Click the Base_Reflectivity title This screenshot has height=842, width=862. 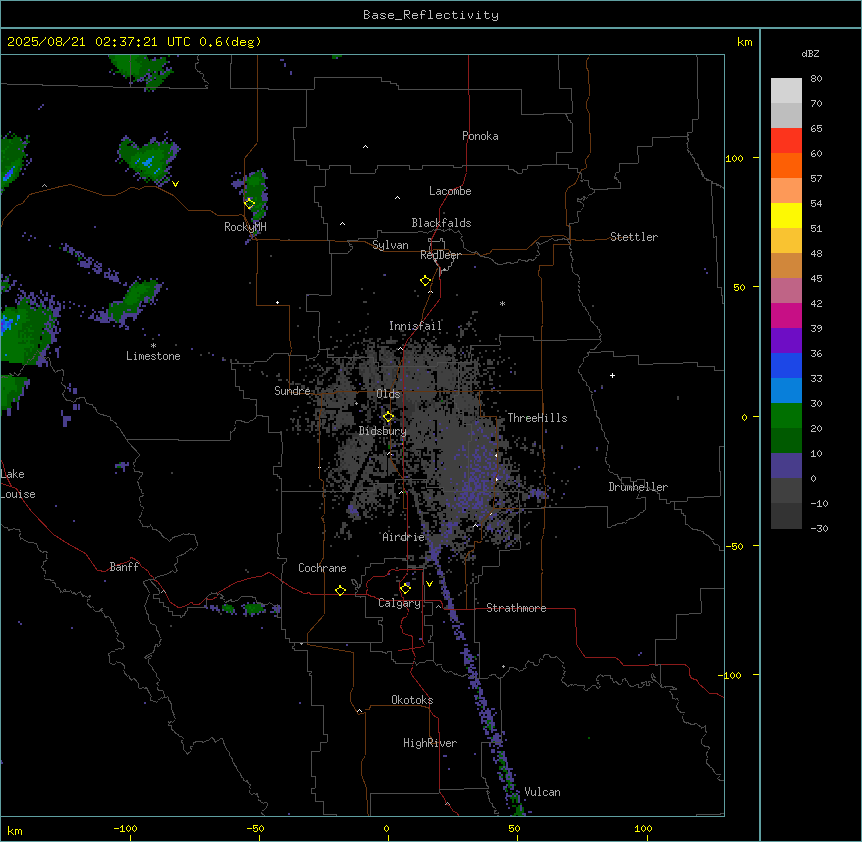431,15
